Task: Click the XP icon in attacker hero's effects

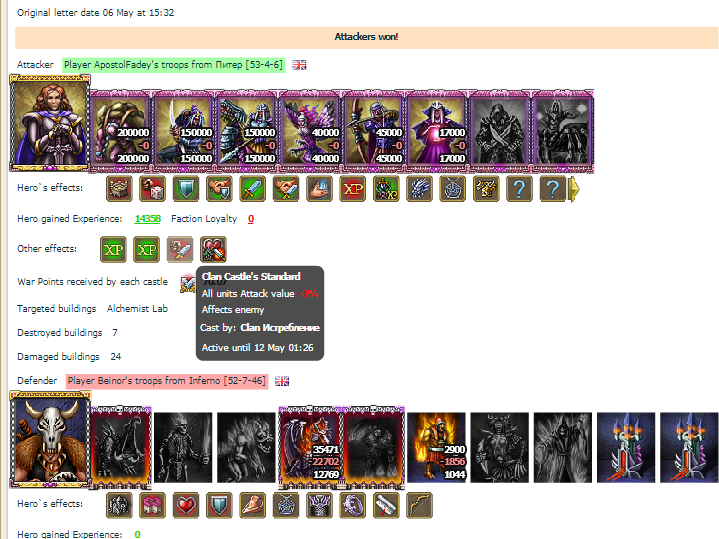Action: coord(353,189)
